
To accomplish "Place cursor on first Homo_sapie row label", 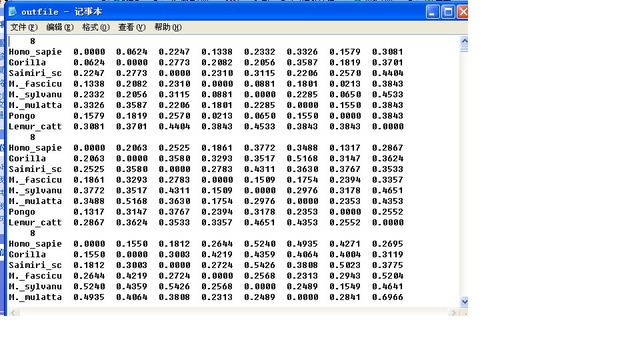I will tap(35, 52).
